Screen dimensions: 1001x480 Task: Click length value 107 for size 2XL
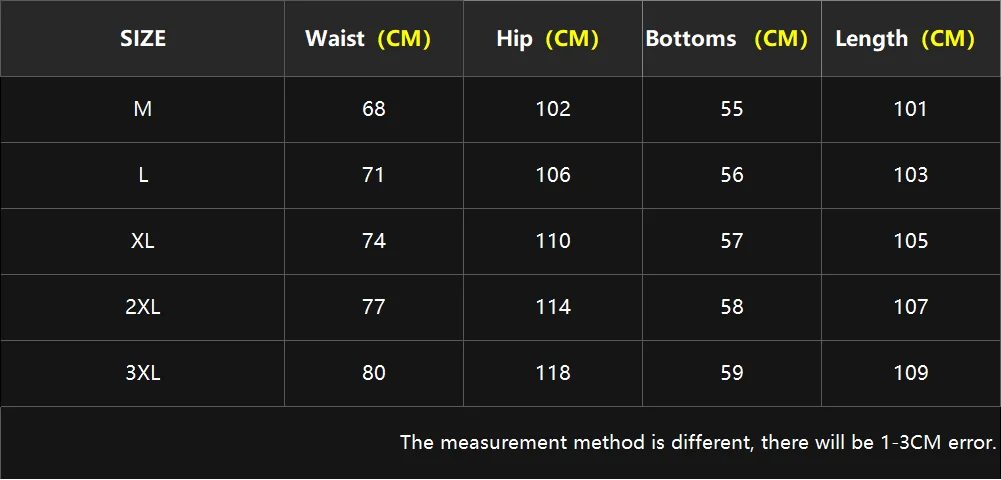(911, 307)
